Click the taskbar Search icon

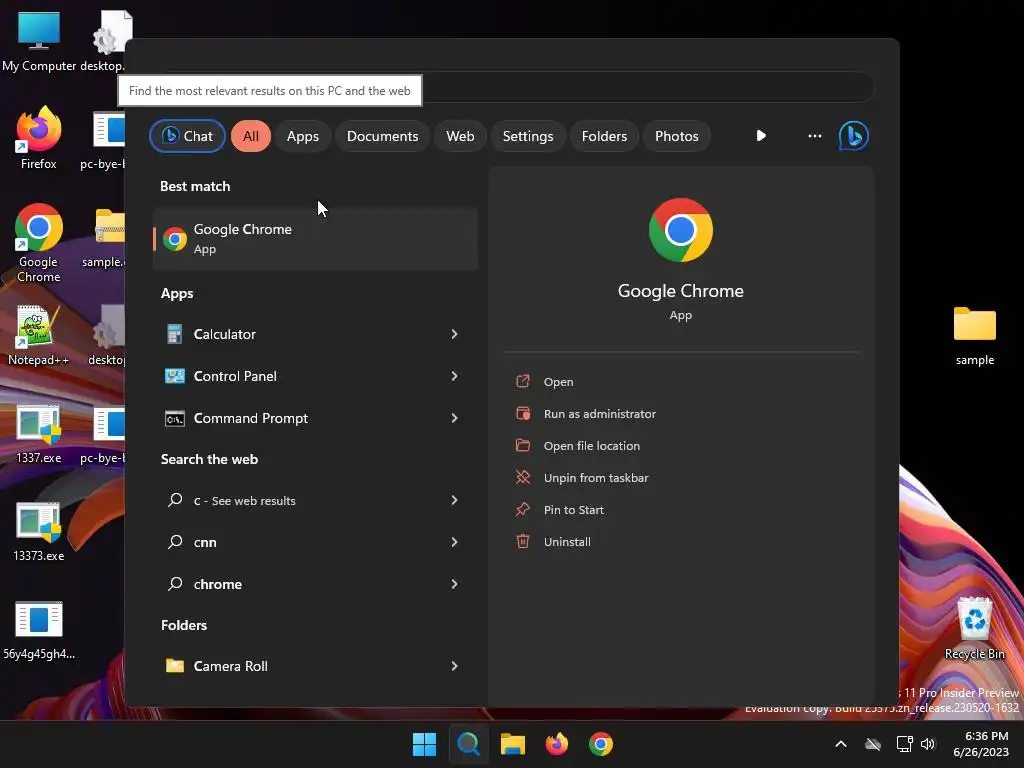468,744
